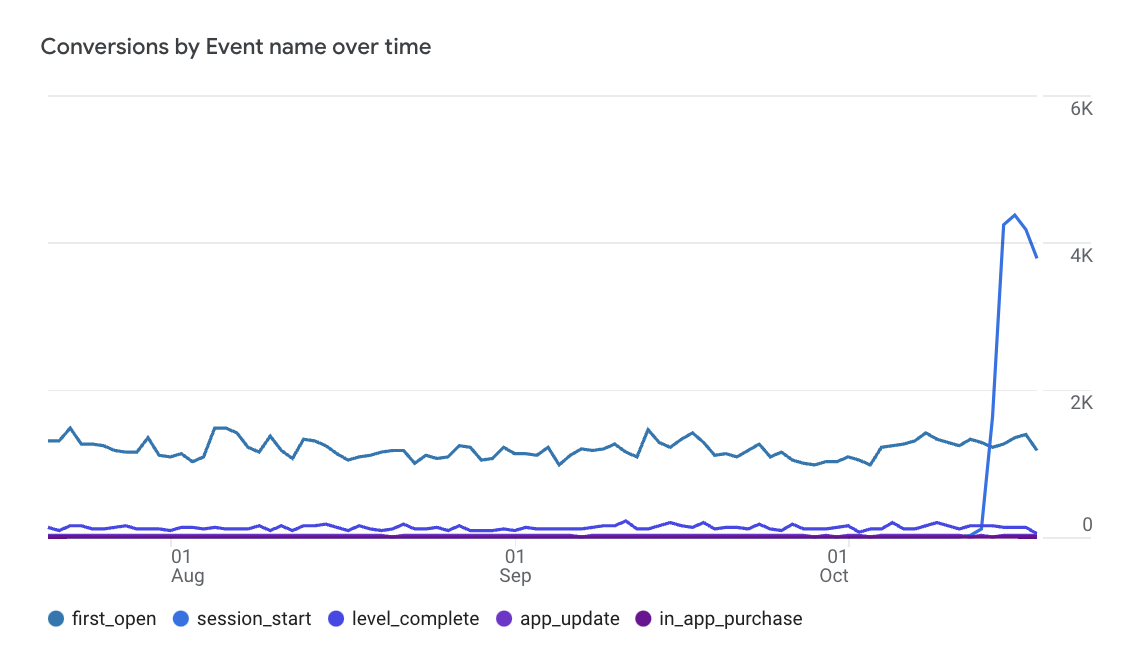Select the 01 Sep date axis label

pyautogui.click(x=514, y=565)
